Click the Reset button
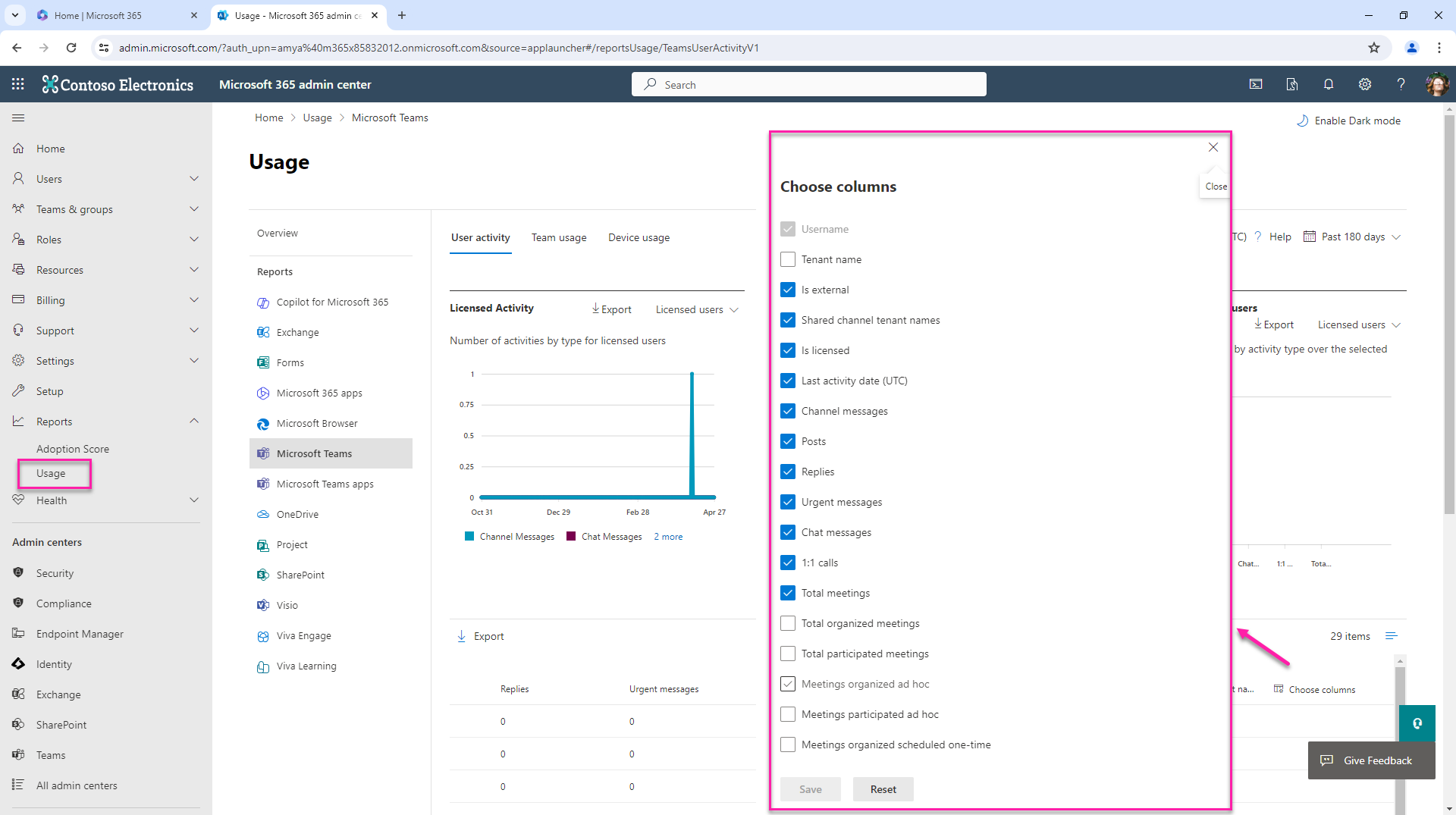The width and height of the screenshot is (1456, 815). point(883,789)
